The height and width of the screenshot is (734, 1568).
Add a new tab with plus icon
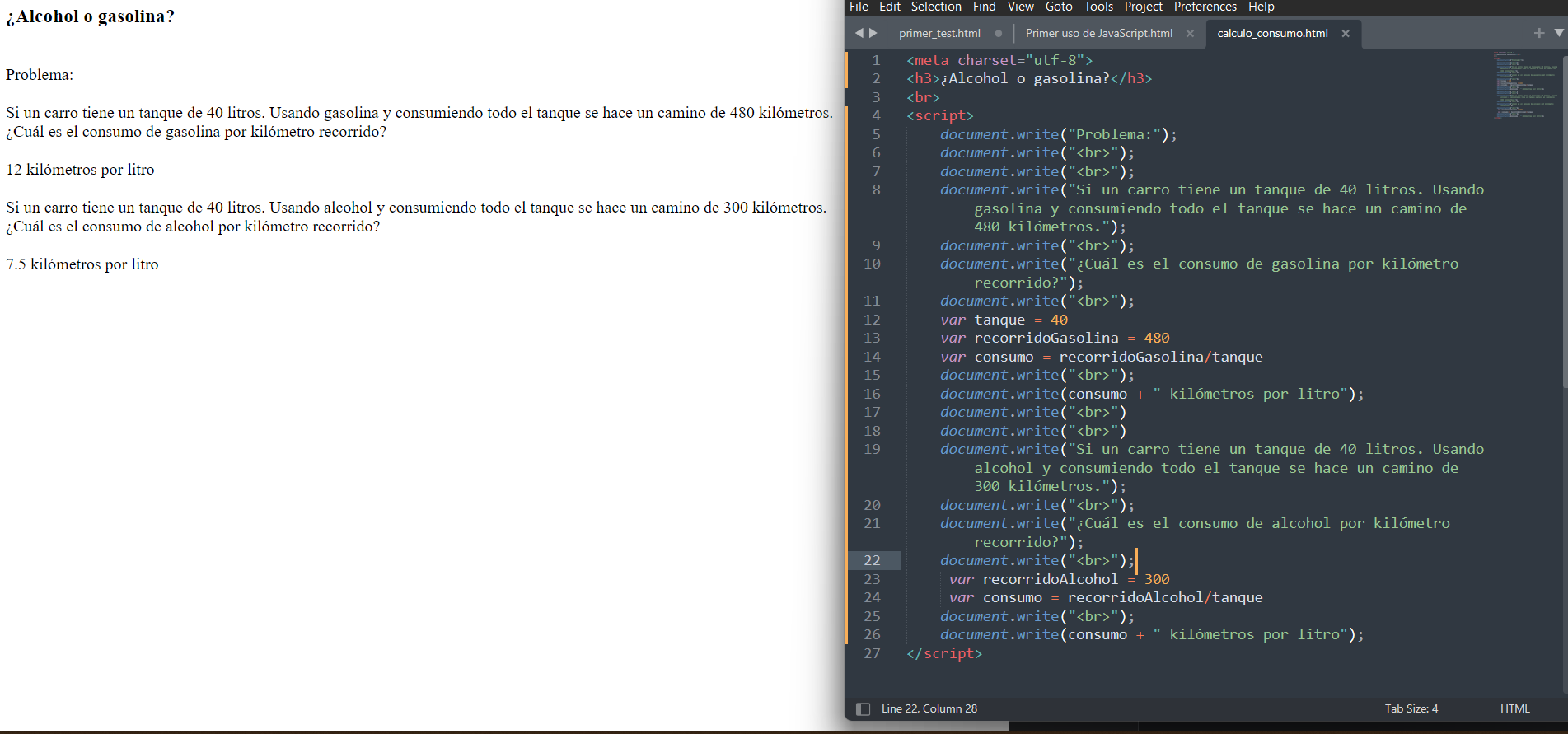(x=1538, y=33)
